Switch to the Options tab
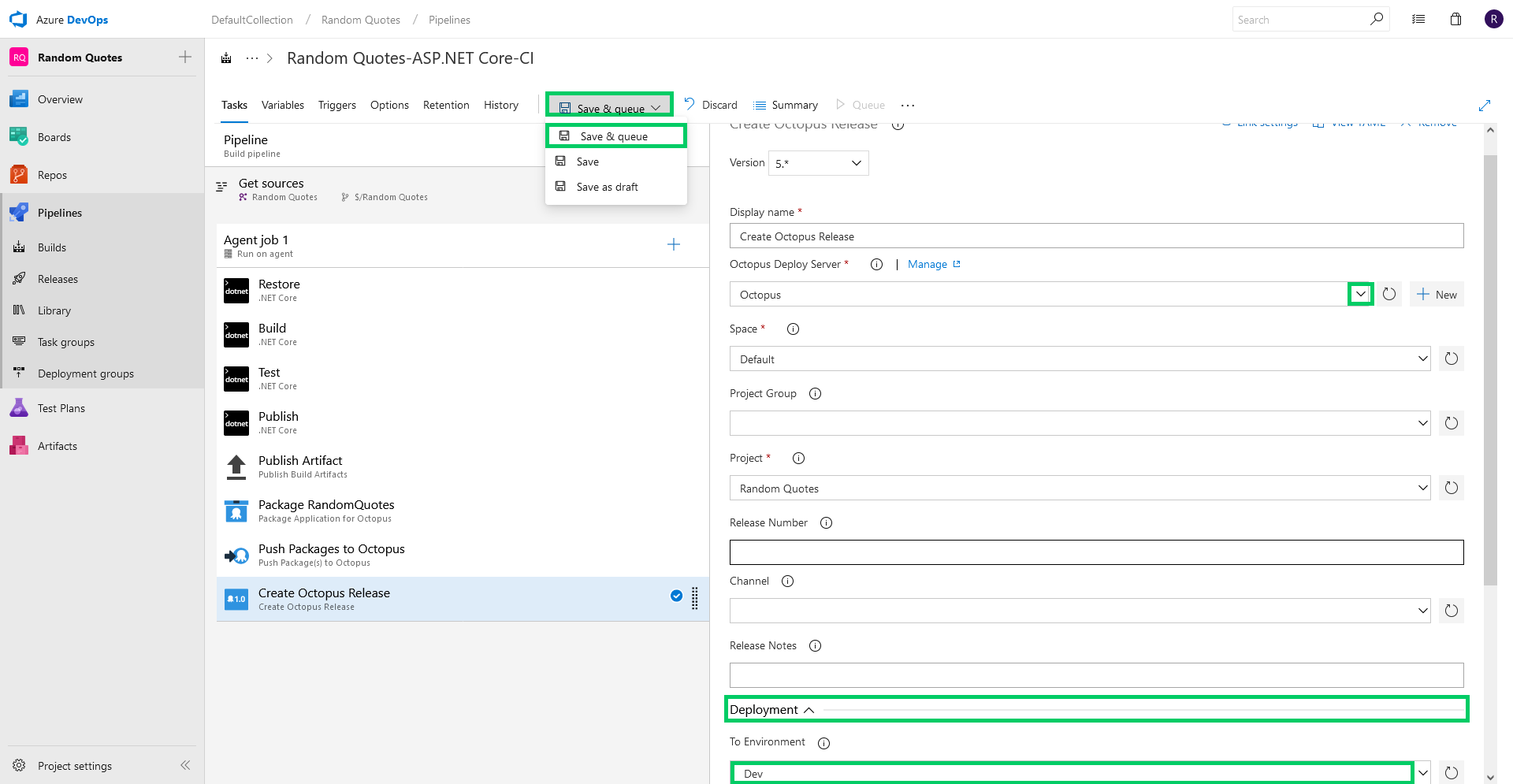This screenshot has height=784, width=1513. 389,105
